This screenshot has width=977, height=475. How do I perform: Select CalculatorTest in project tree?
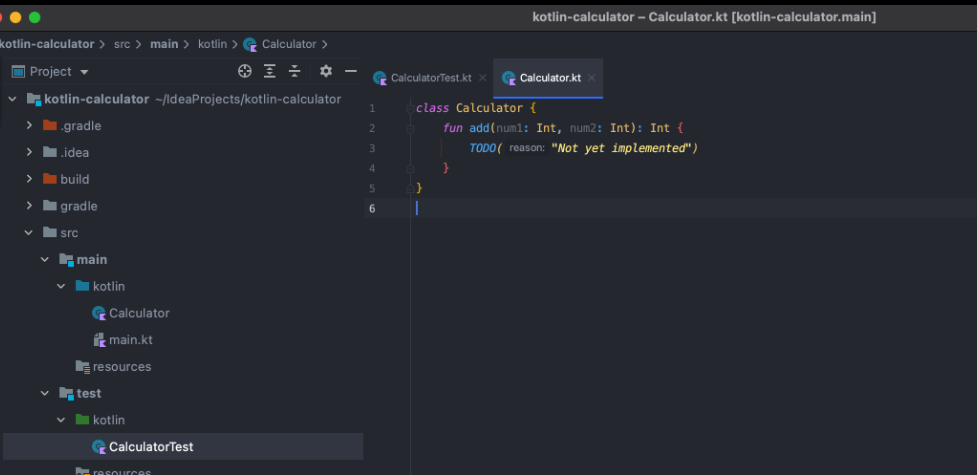click(x=151, y=447)
